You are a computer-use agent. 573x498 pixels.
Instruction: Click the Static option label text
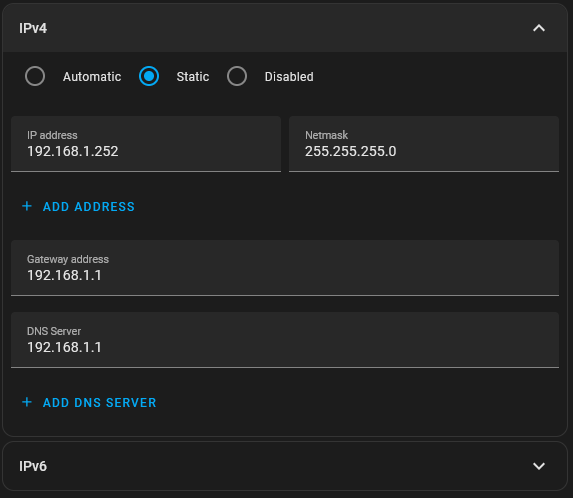(193, 77)
